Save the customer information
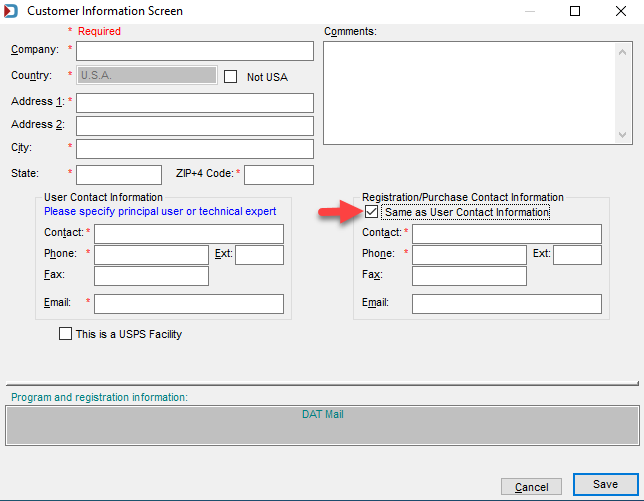 (x=605, y=485)
